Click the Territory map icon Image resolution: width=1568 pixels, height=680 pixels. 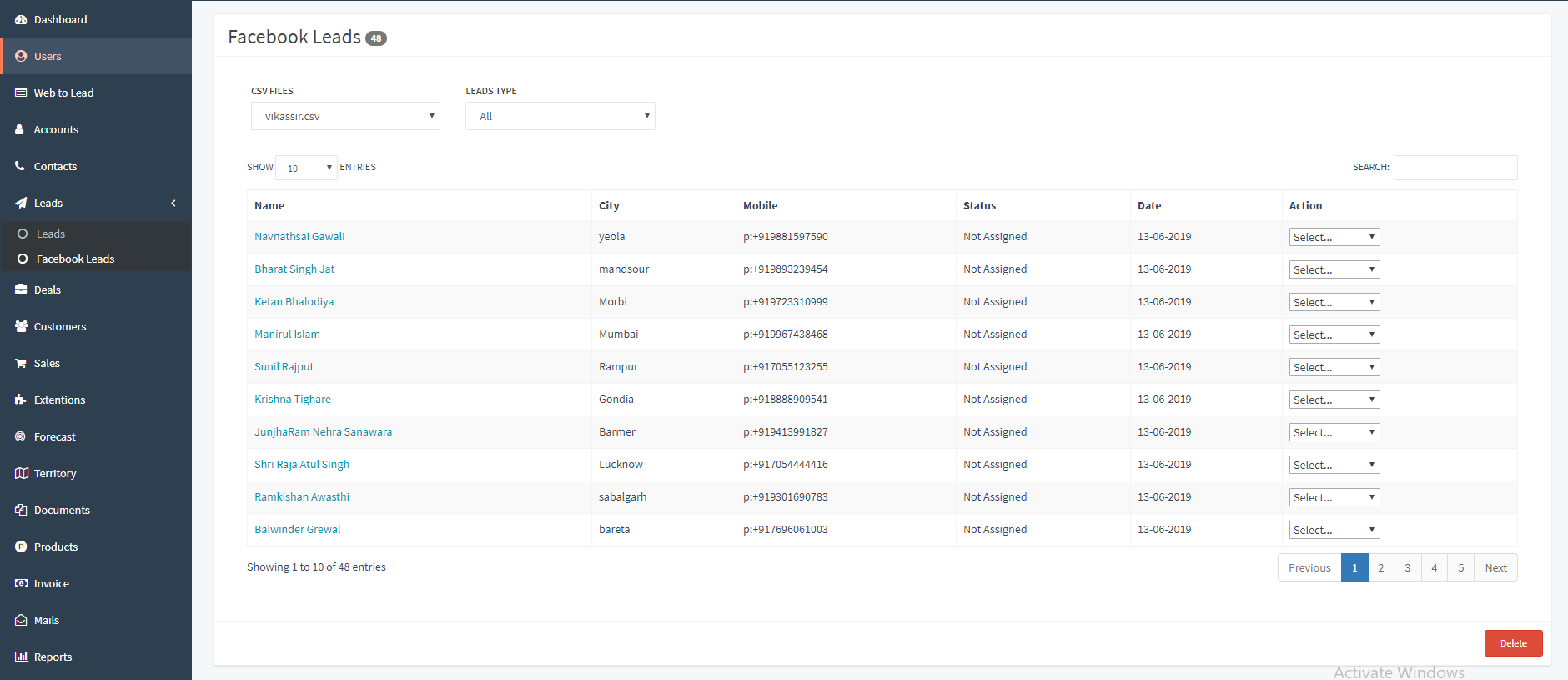click(22, 473)
